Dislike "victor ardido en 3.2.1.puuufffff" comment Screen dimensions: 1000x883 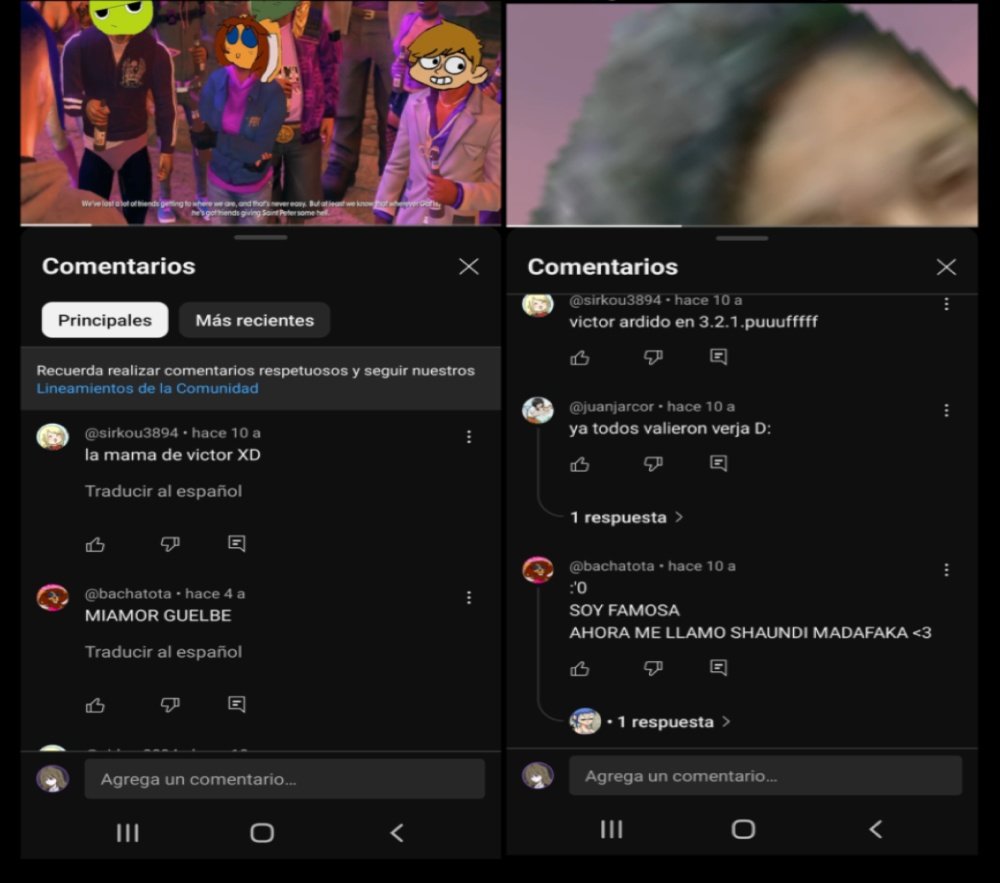pos(653,357)
